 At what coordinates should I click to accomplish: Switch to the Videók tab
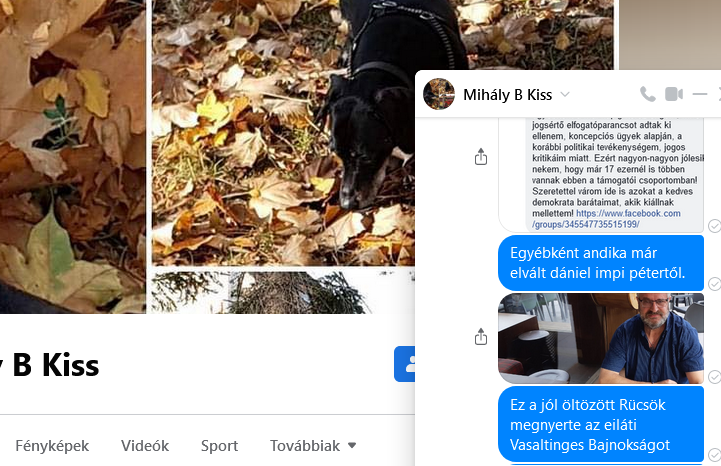click(145, 445)
